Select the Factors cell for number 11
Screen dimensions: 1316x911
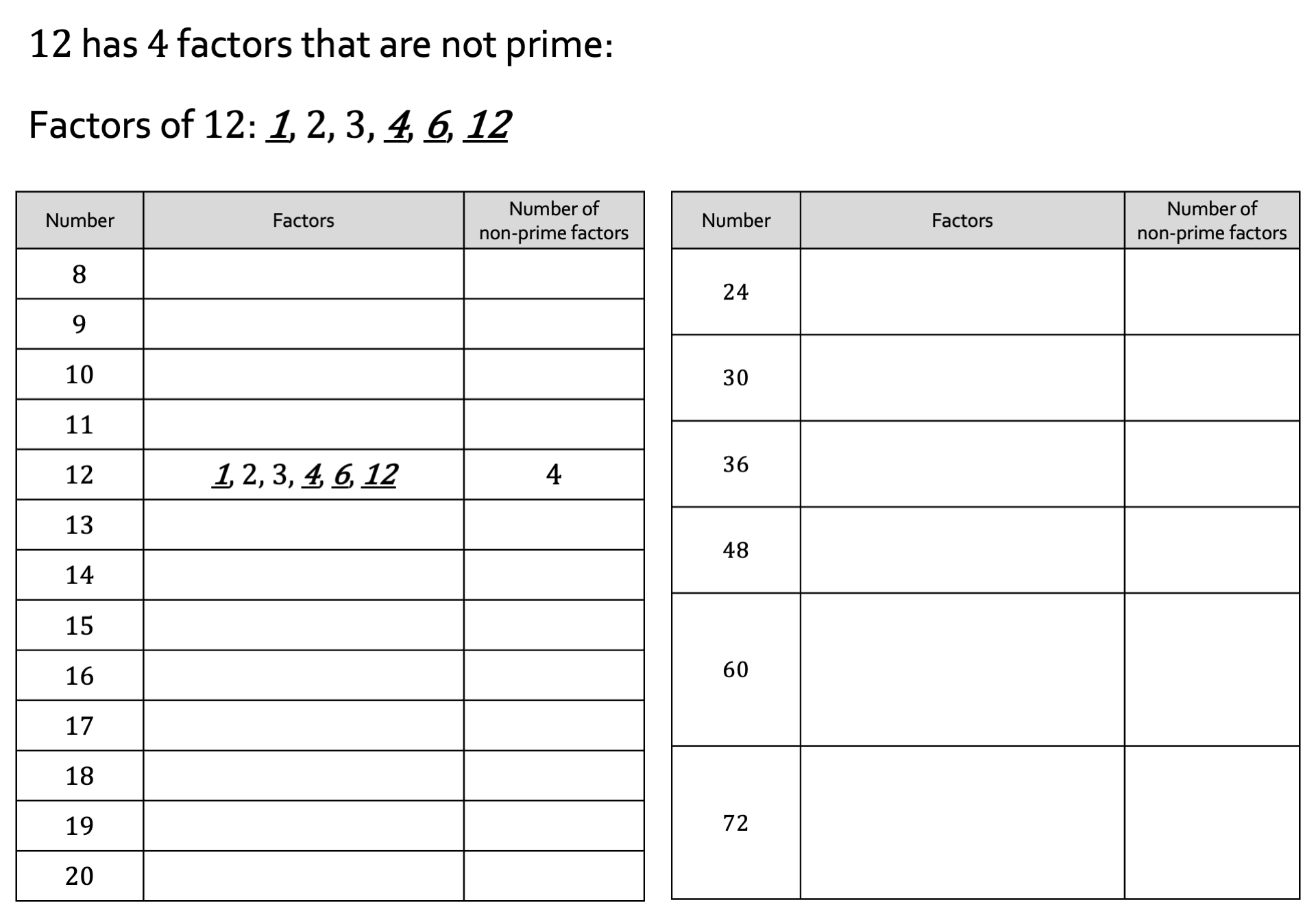click(x=304, y=424)
